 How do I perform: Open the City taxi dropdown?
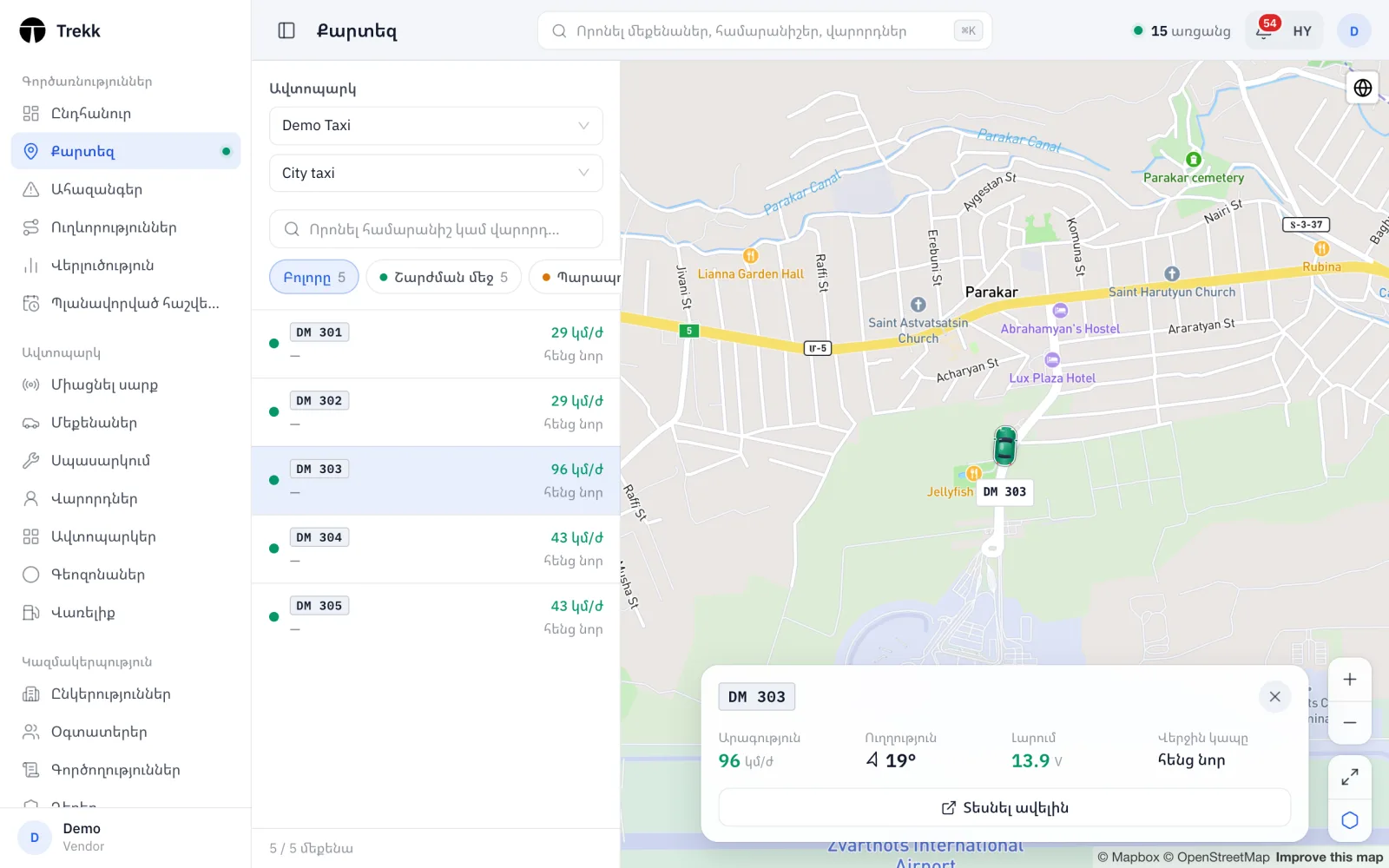pos(436,174)
